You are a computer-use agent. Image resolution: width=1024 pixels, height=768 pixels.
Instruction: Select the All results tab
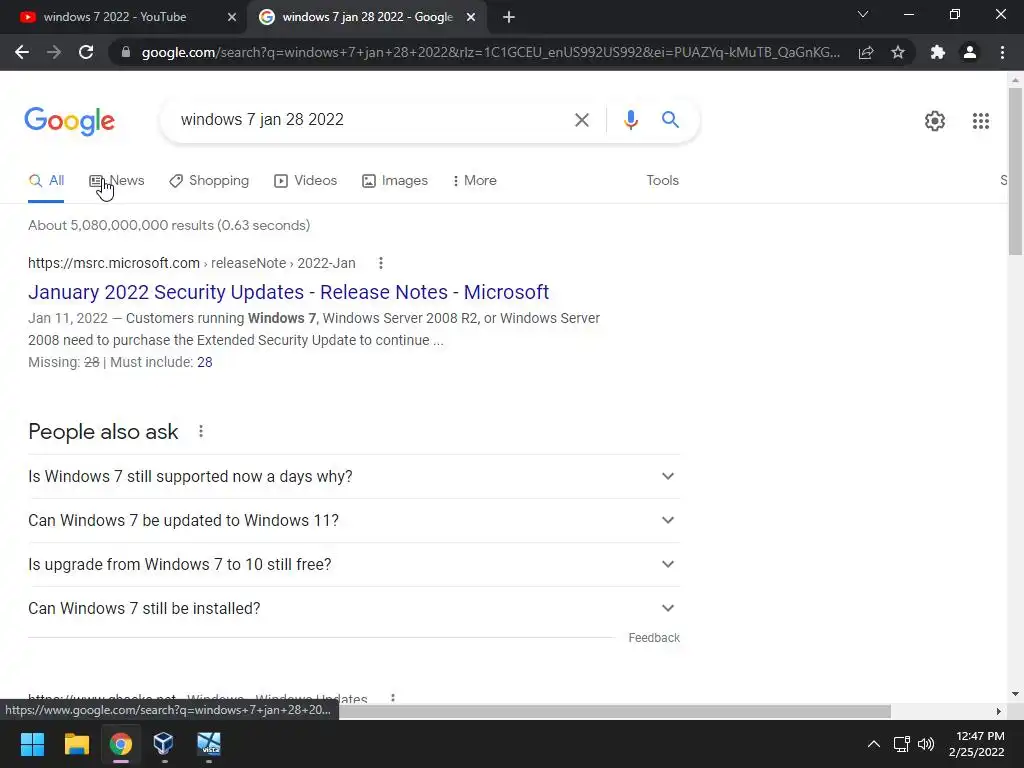coord(46,181)
